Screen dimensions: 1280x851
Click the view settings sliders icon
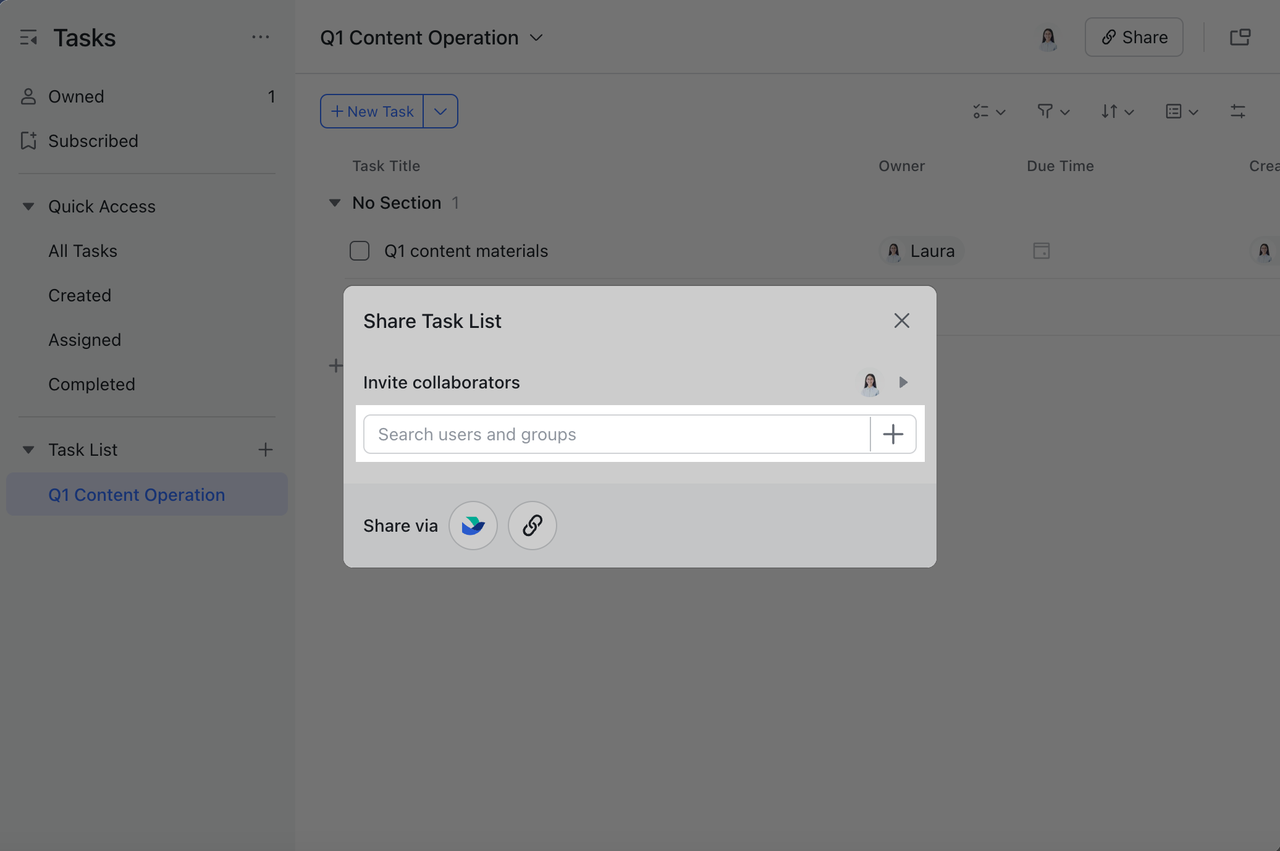click(x=1238, y=111)
